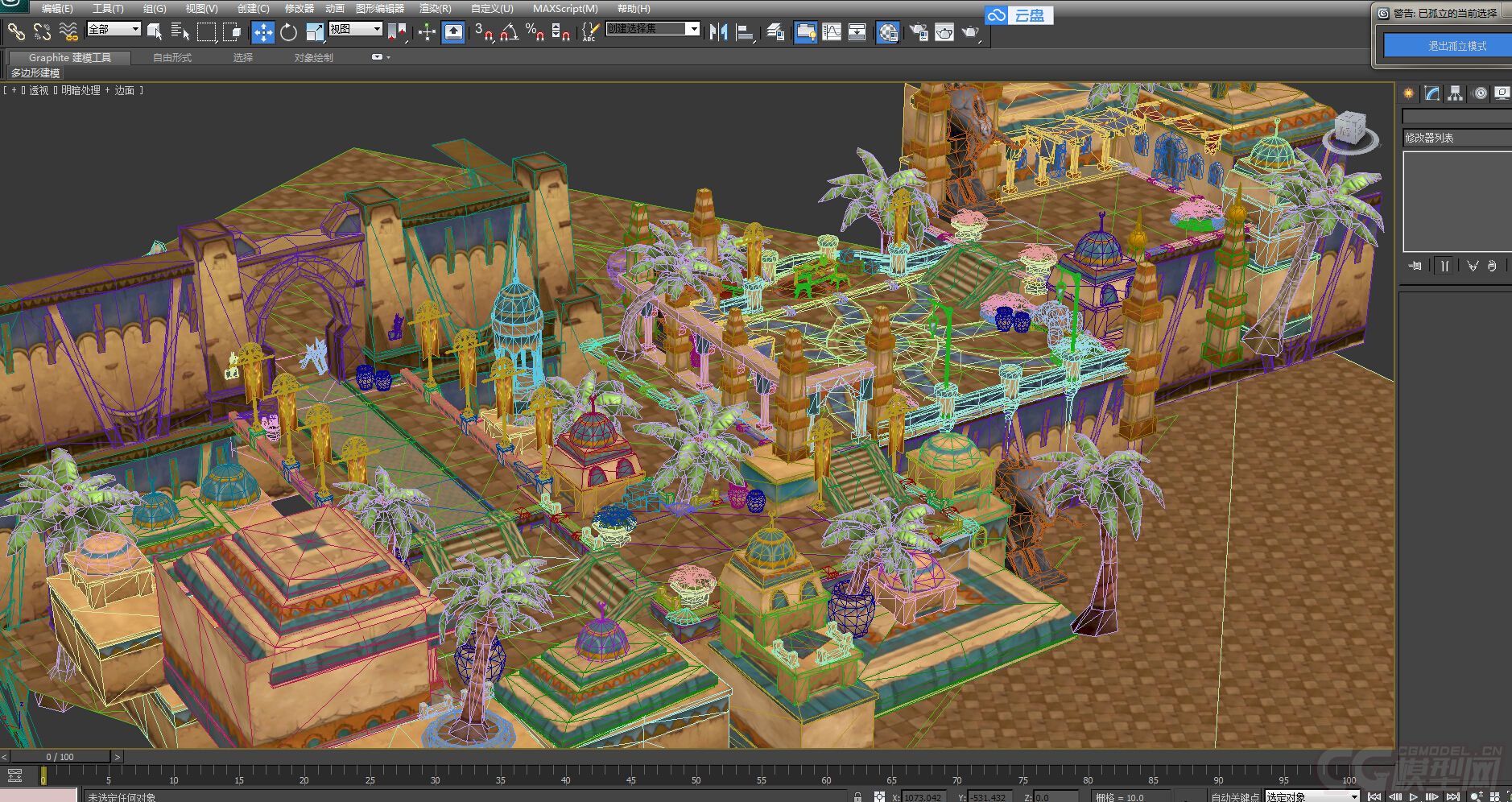Image resolution: width=1512 pixels, height=802 pixels.
Task: Open the 渲染(R) menu
Action: [436, 8]
